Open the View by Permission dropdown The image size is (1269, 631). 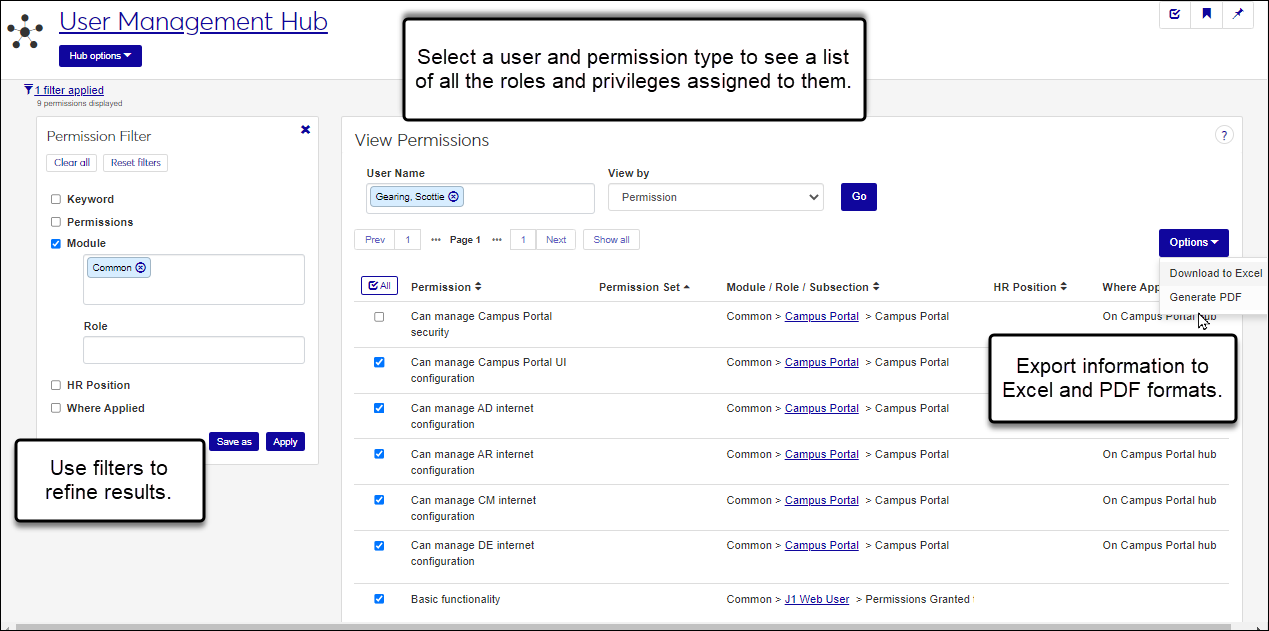click(715, 197)
